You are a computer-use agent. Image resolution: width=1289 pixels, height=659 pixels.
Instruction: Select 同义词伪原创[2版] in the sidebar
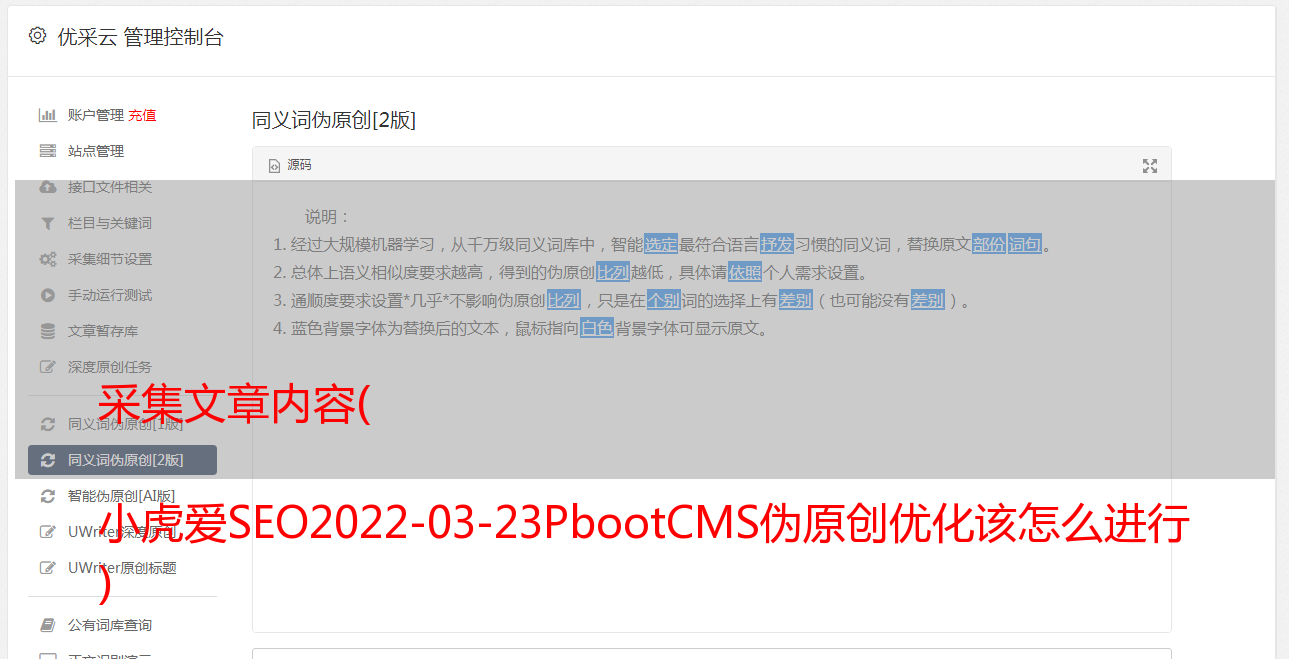[122, 460]
